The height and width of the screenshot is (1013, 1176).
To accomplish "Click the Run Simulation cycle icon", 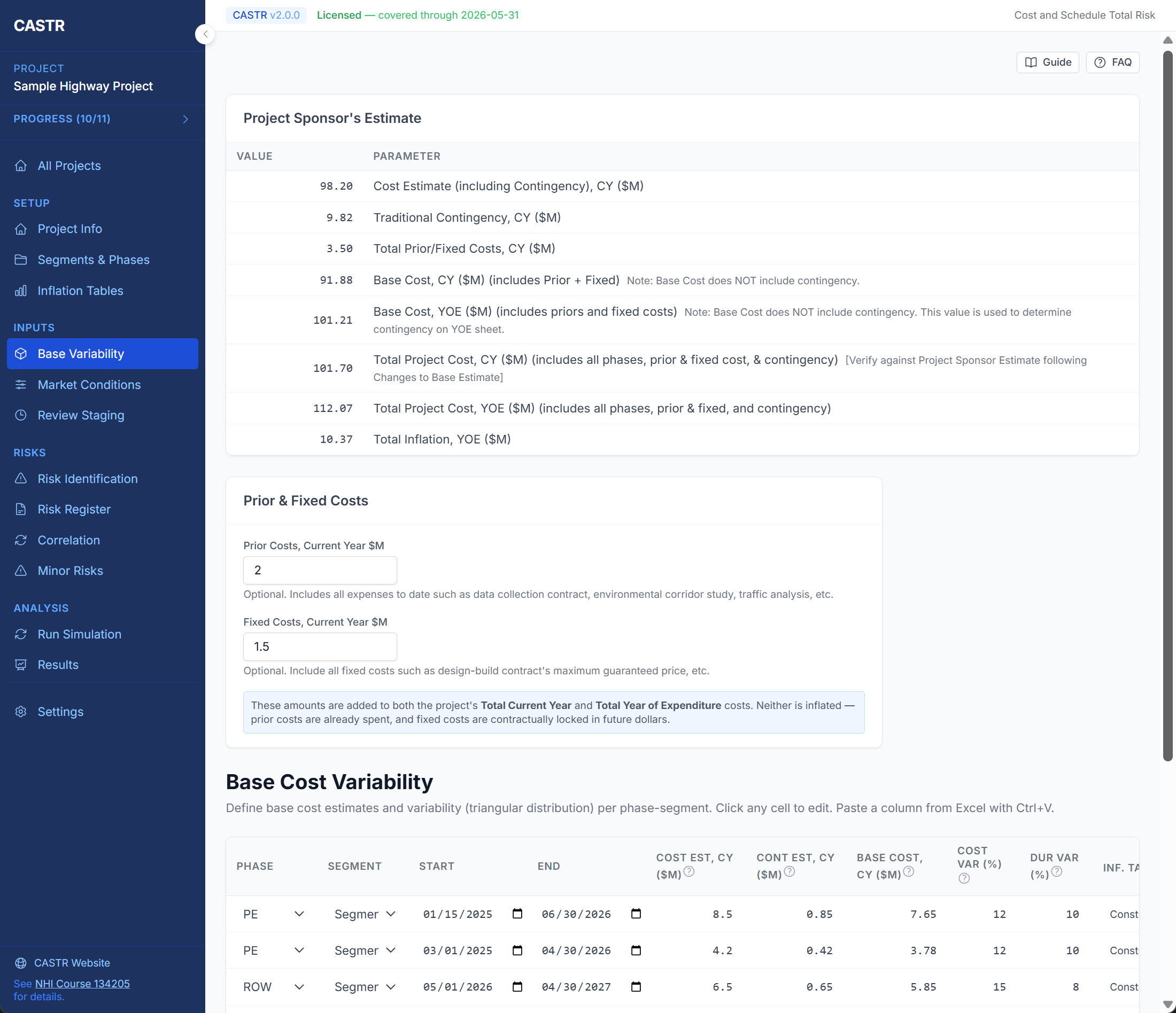I will (x=21, y=634).
